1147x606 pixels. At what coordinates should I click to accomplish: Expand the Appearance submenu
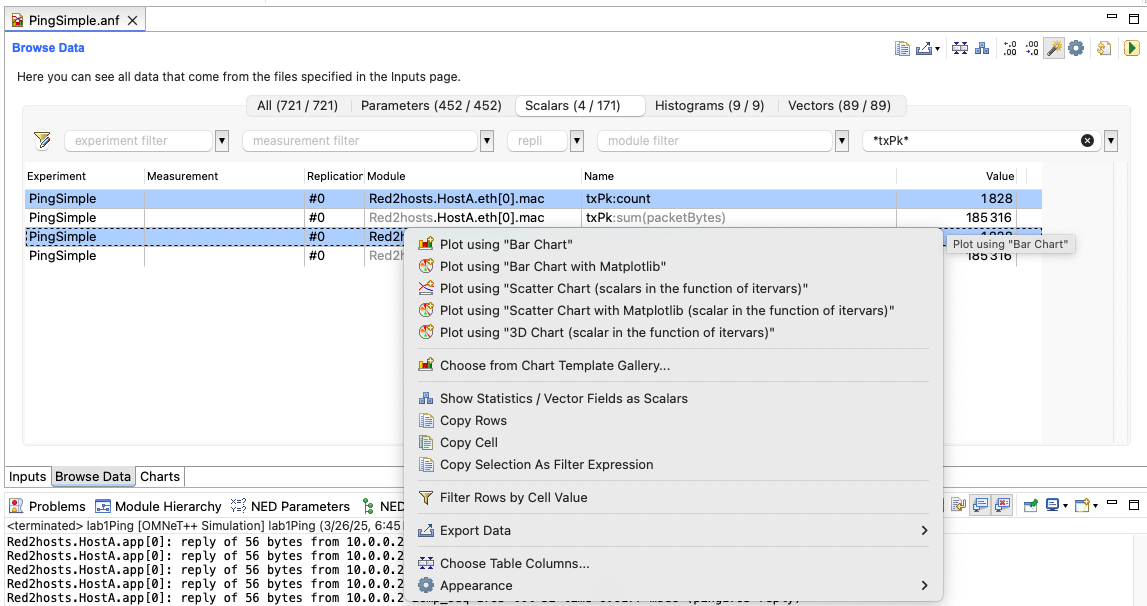point(673,585)
